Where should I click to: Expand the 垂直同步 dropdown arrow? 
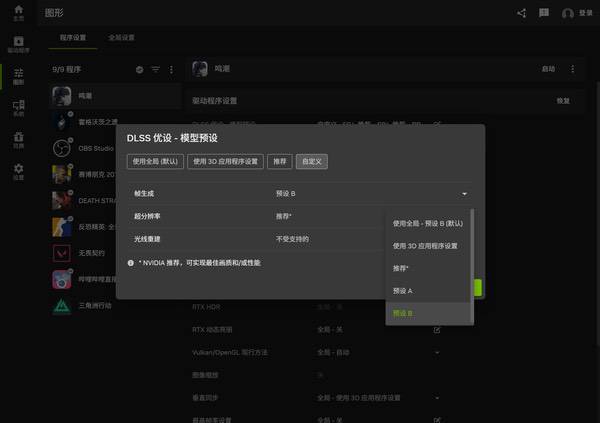tap(437, 398)
